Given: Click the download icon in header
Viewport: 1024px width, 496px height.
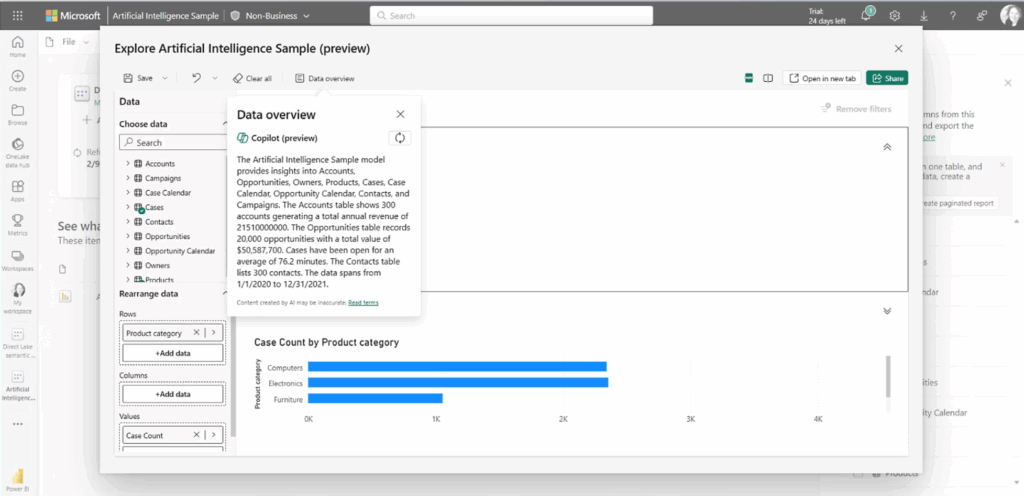Looking at the screenshot, I should pos(924,16).
